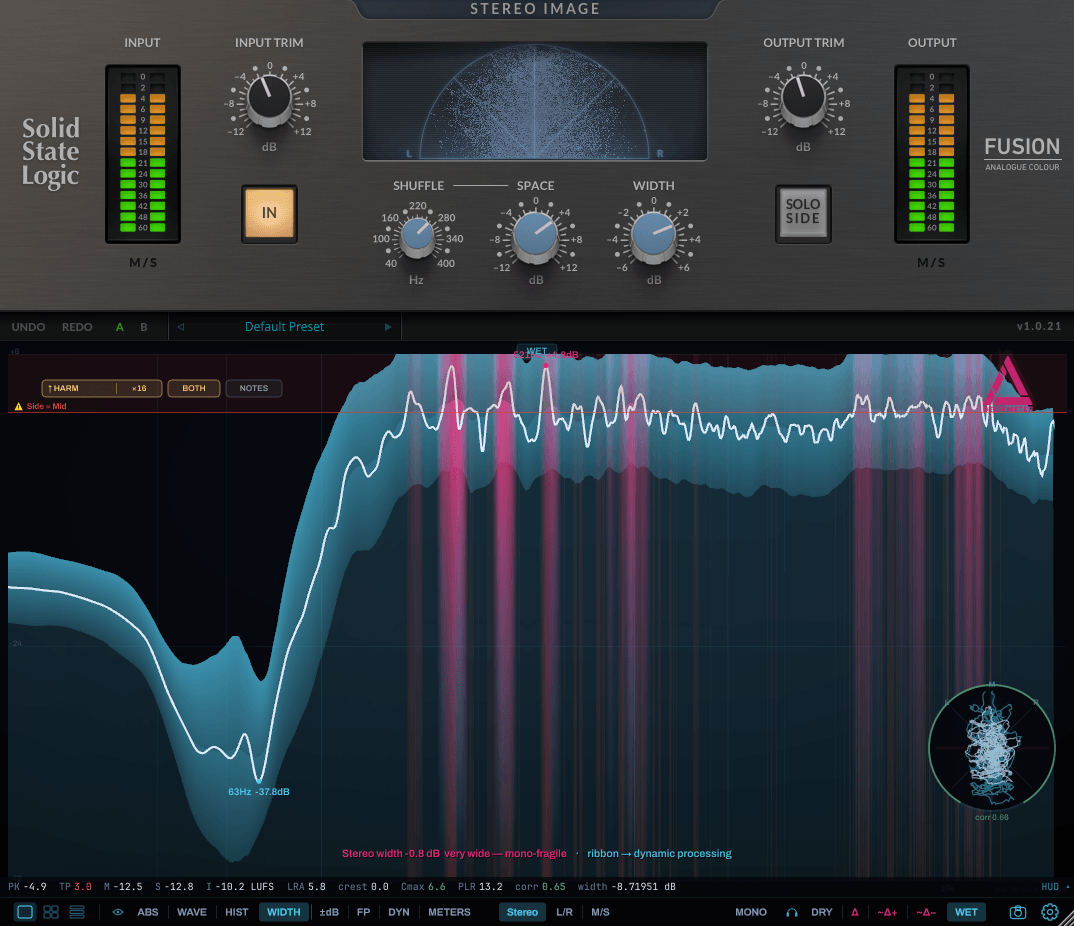The image size is (1074, 926).
Task: Click the OUTPUT level meter
Action: tap(932, 154)
